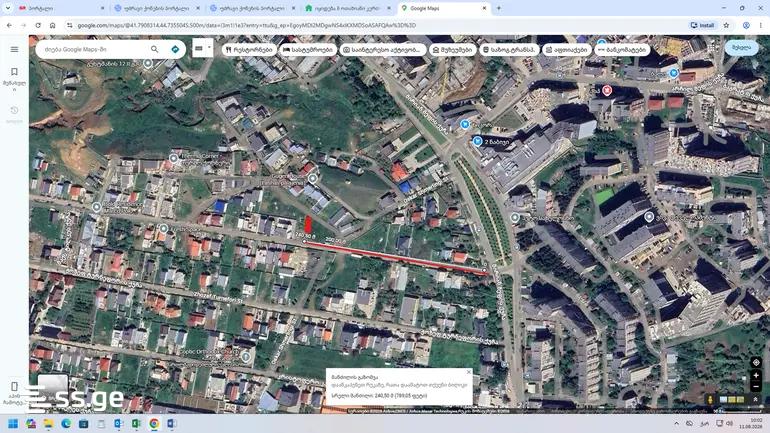Select the Pharmacies category chip

pos(567,50)
